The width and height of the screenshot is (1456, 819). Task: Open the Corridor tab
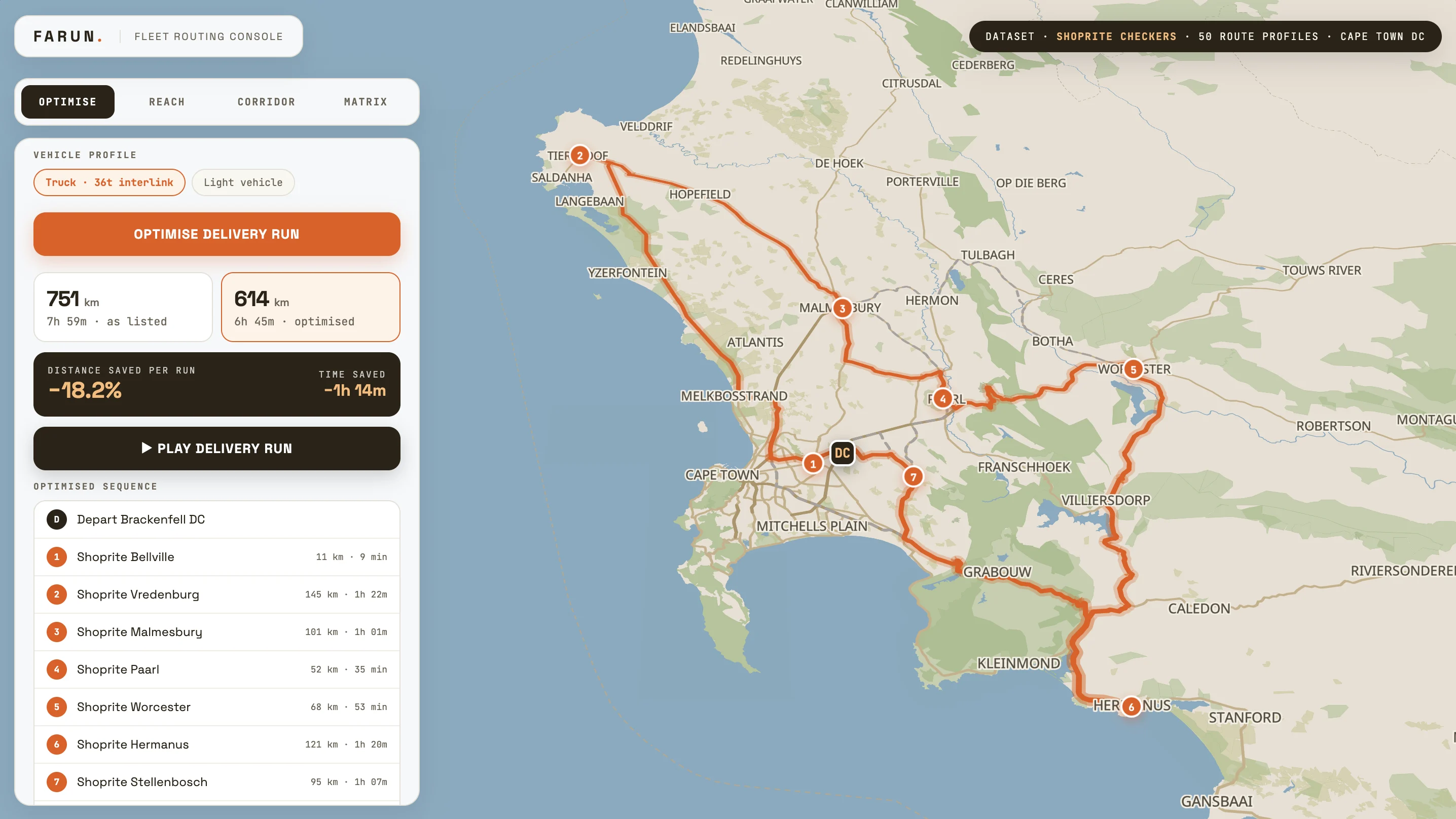coord(266,102)
